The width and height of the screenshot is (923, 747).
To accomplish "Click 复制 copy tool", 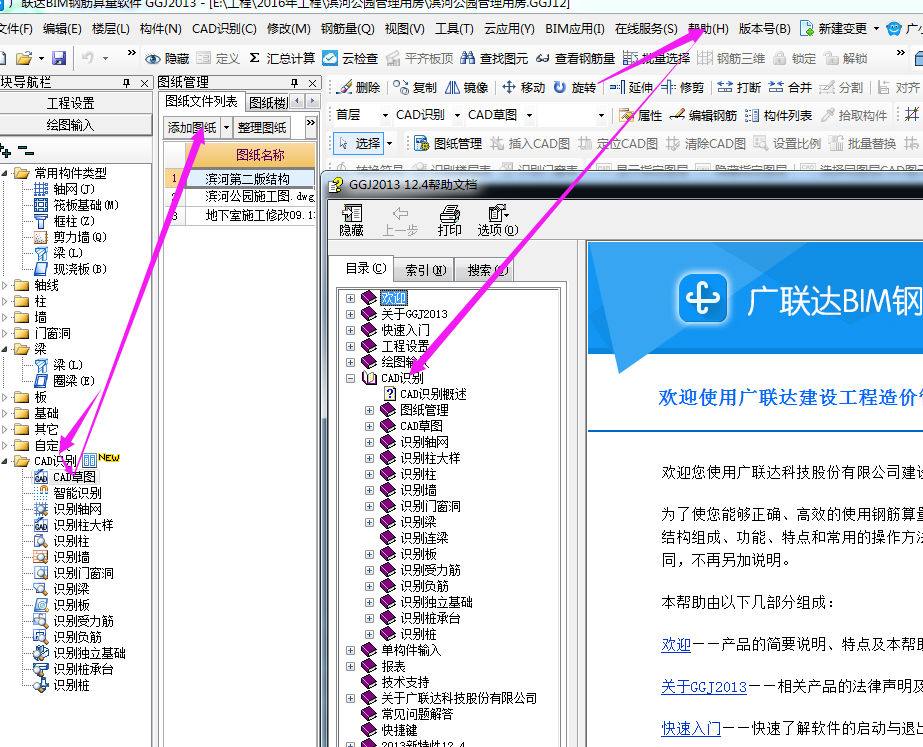I will point(415,87).
